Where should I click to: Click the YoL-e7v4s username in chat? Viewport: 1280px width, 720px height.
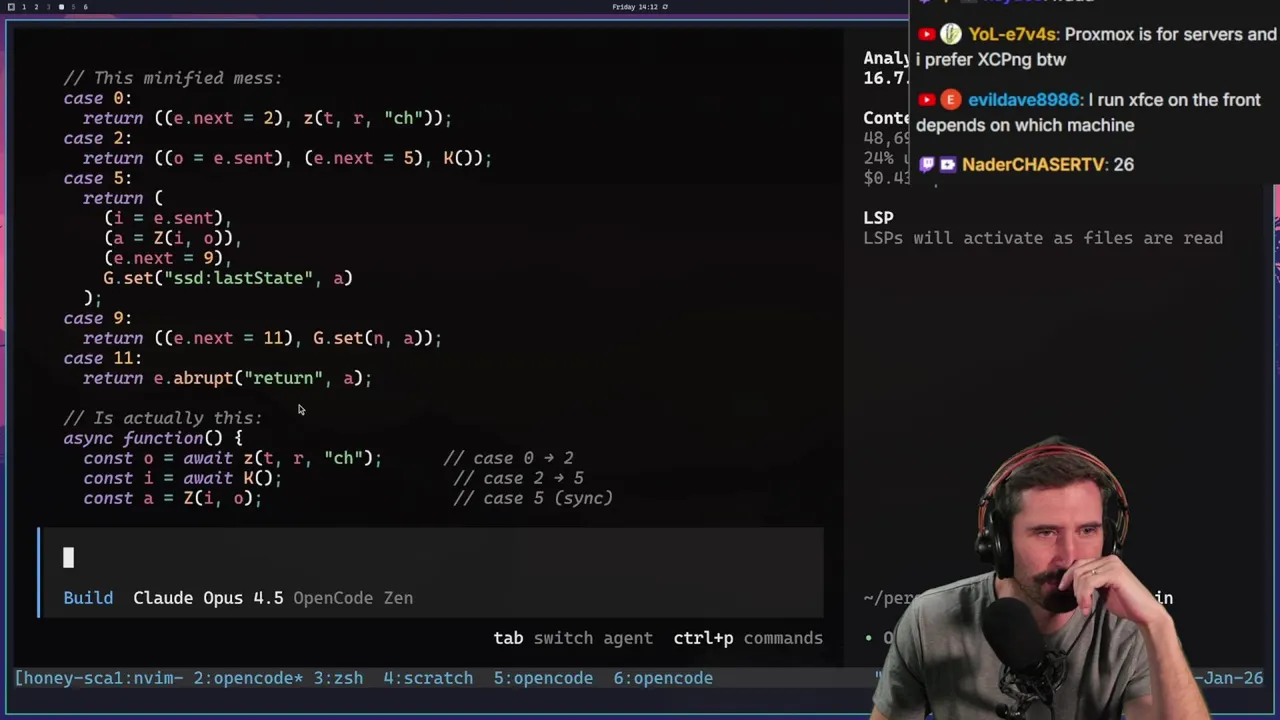point(1013,34)
